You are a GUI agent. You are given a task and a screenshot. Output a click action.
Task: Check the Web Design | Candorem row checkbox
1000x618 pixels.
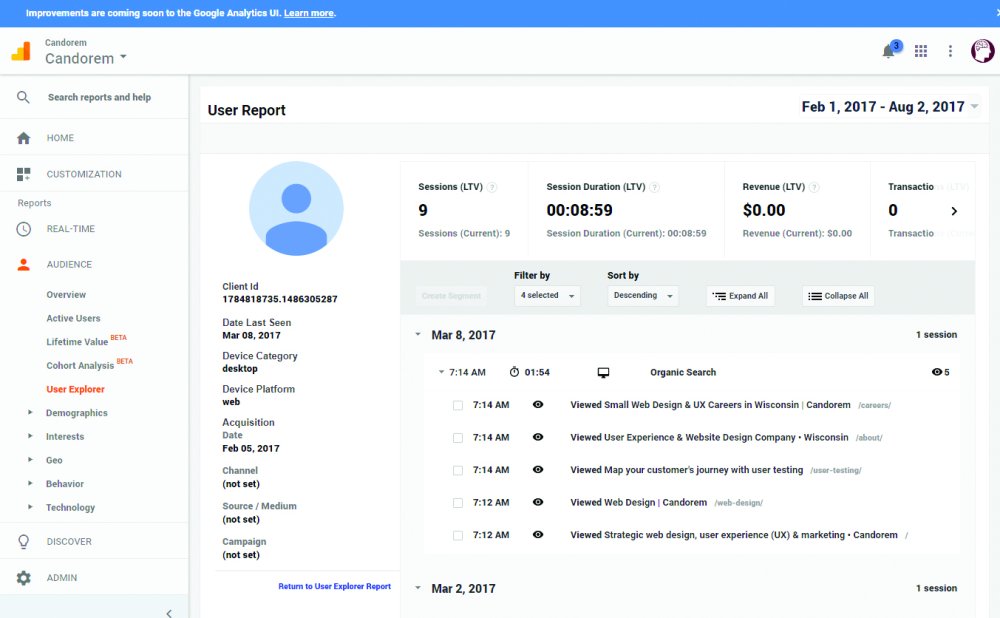pyautogui.click(x=458, y=503)
